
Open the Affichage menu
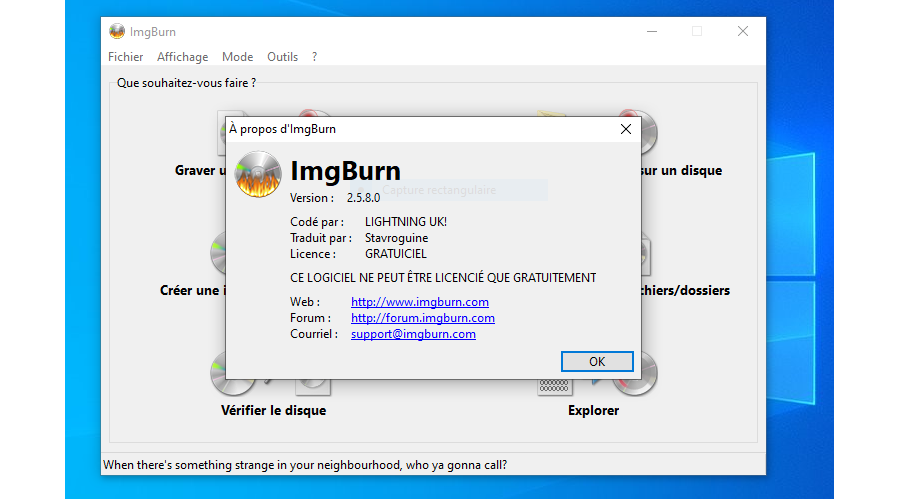[x=183, y=57]
